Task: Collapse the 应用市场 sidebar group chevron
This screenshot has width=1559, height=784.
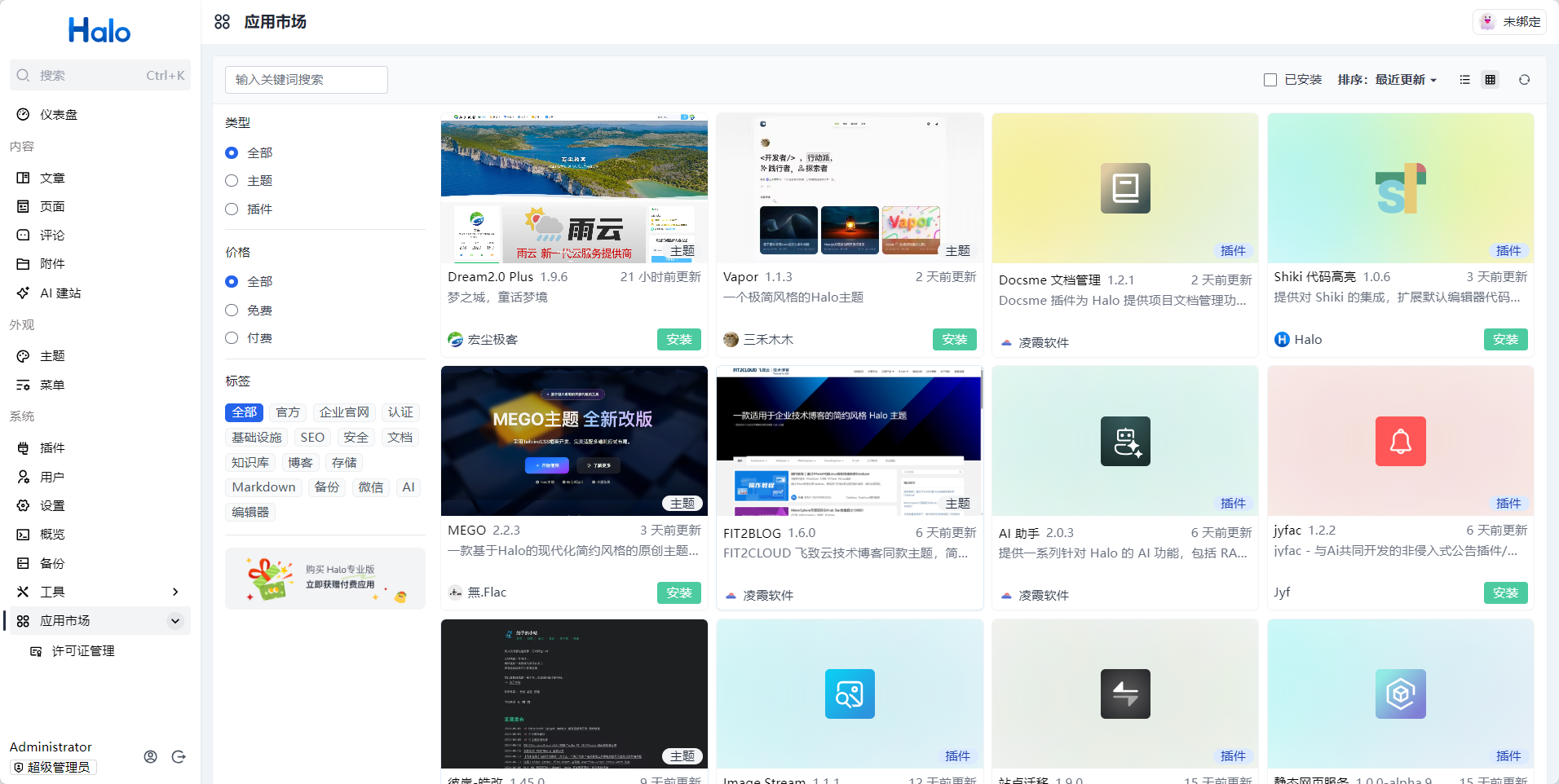Action: pyautogui.click(x=175, y=621)
